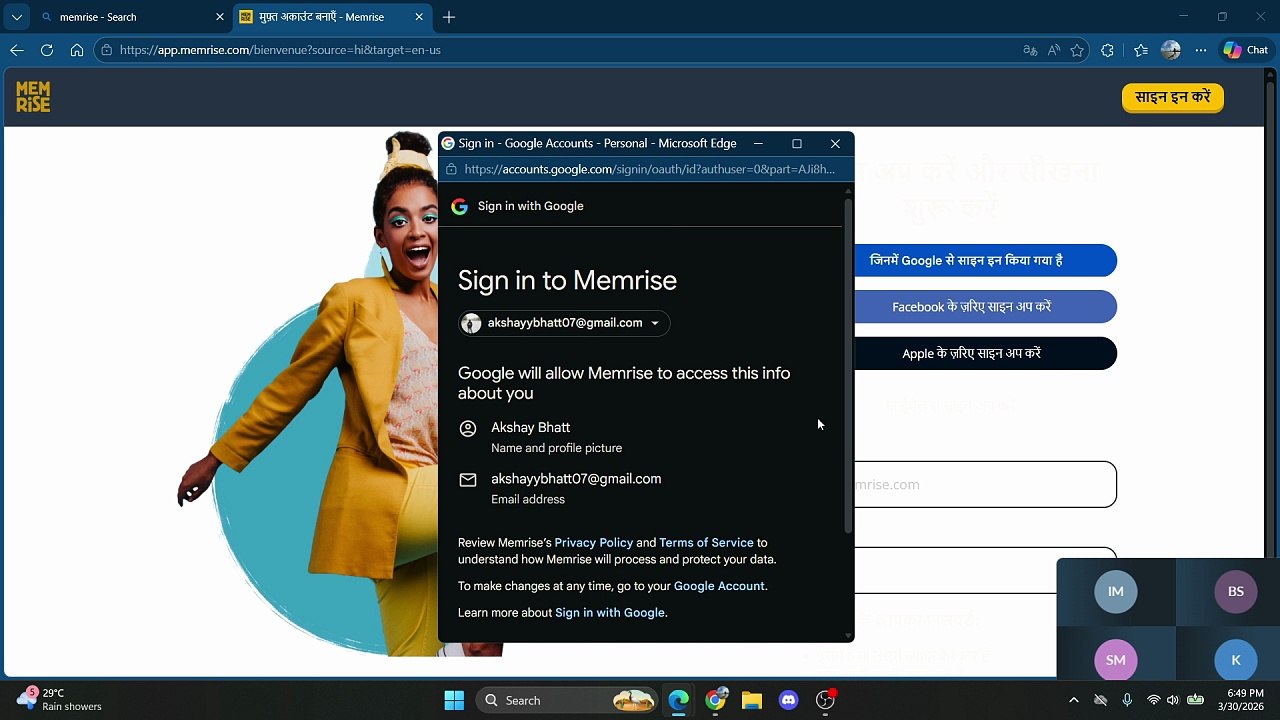Open a new browser tab
The image size is (1280, 720).
[x=449, y=17]
